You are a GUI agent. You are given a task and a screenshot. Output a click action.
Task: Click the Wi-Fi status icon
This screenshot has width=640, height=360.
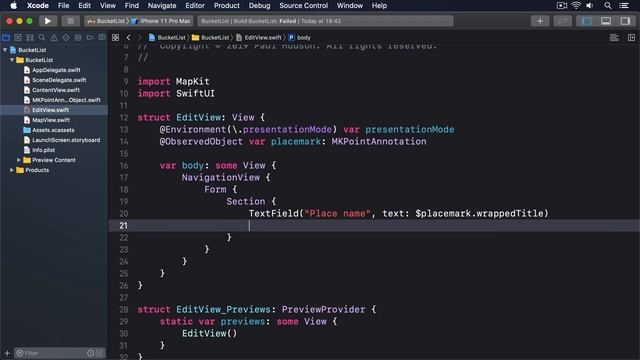pyautogui.click(x=576, y=6)
